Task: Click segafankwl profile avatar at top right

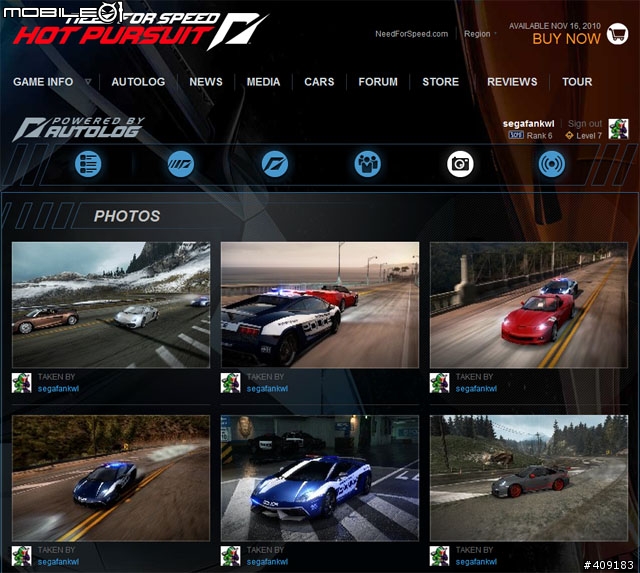Action: pos(618,129)
